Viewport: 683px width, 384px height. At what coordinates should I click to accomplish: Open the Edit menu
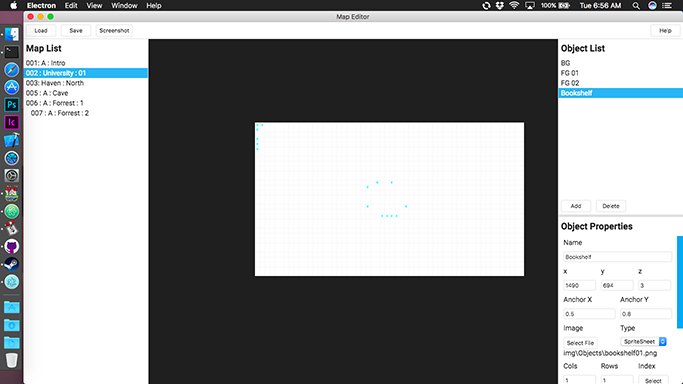click(x=71, y=5)
